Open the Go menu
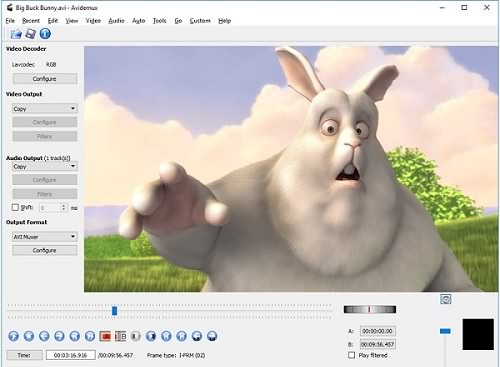The height and width of the screenshot is (367, 500). tap(178, 21)
